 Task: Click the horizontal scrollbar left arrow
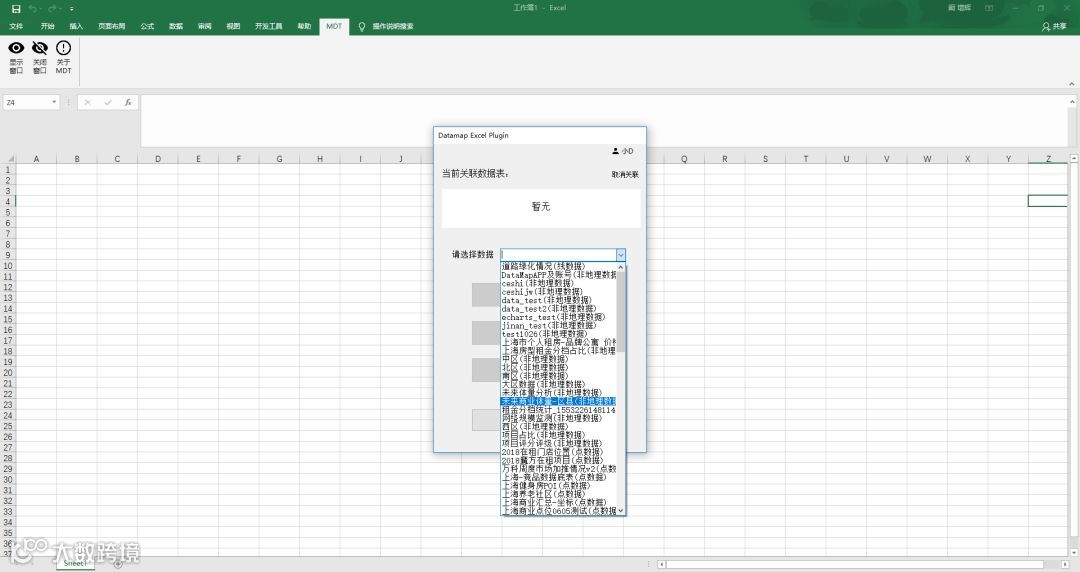(662, 564)
